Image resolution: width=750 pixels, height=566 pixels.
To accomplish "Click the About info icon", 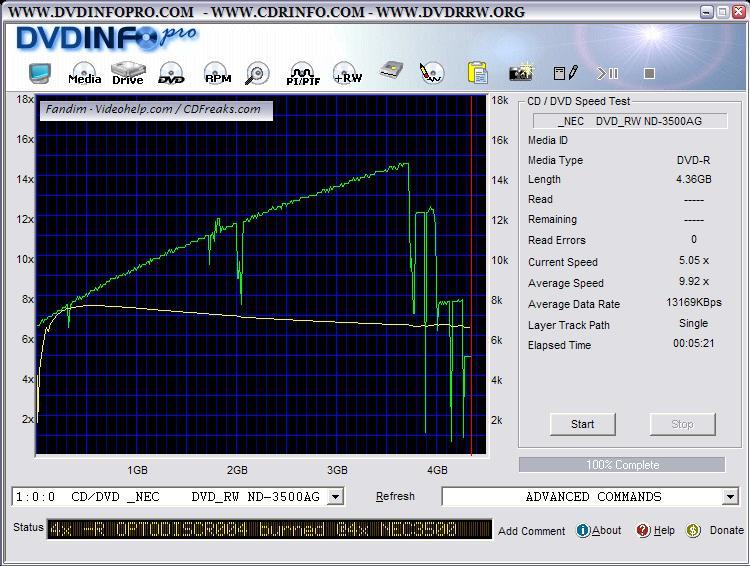I will (583, 530).
